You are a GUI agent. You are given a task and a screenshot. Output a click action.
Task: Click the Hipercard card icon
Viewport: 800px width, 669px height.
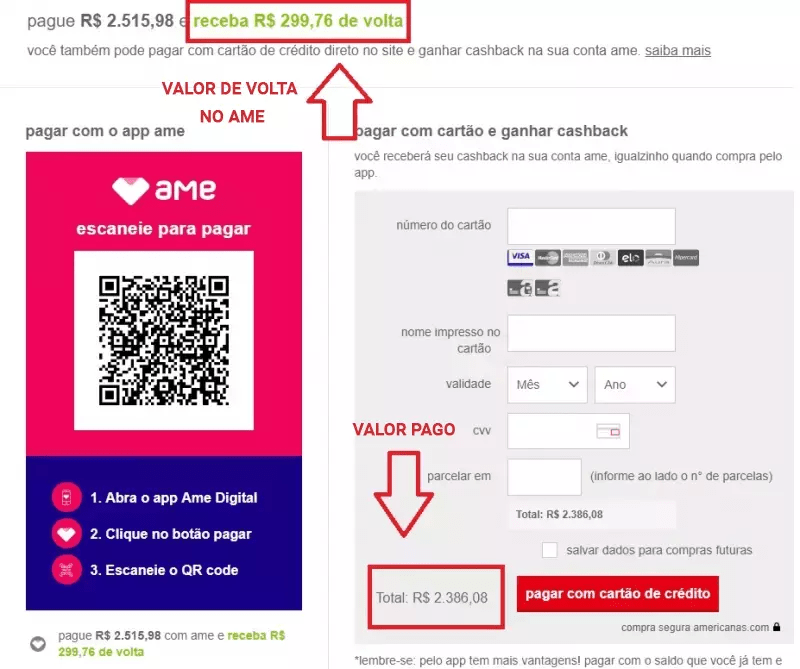pos(686,258)
